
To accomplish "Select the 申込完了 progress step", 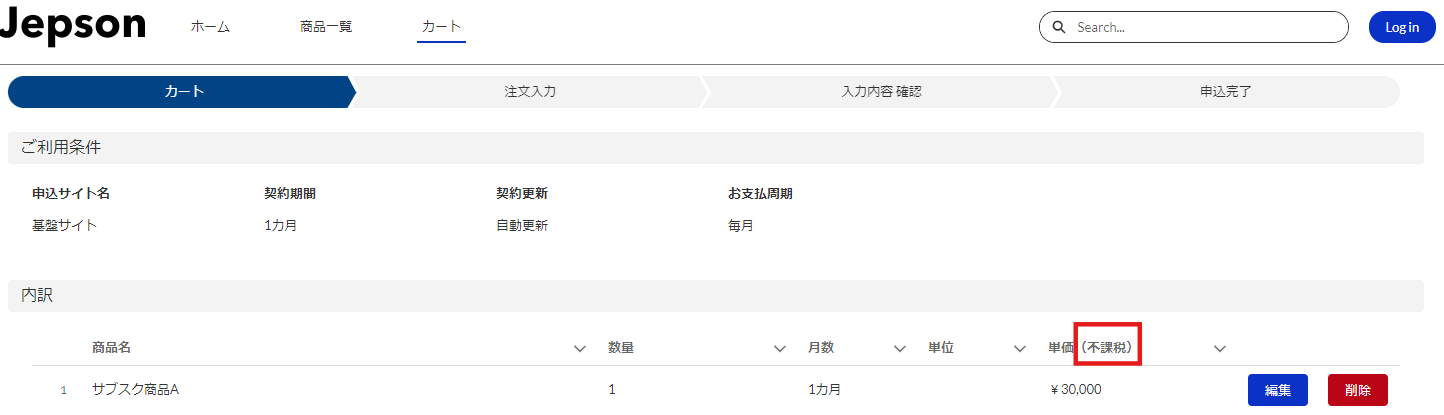I will (1226, 91).
